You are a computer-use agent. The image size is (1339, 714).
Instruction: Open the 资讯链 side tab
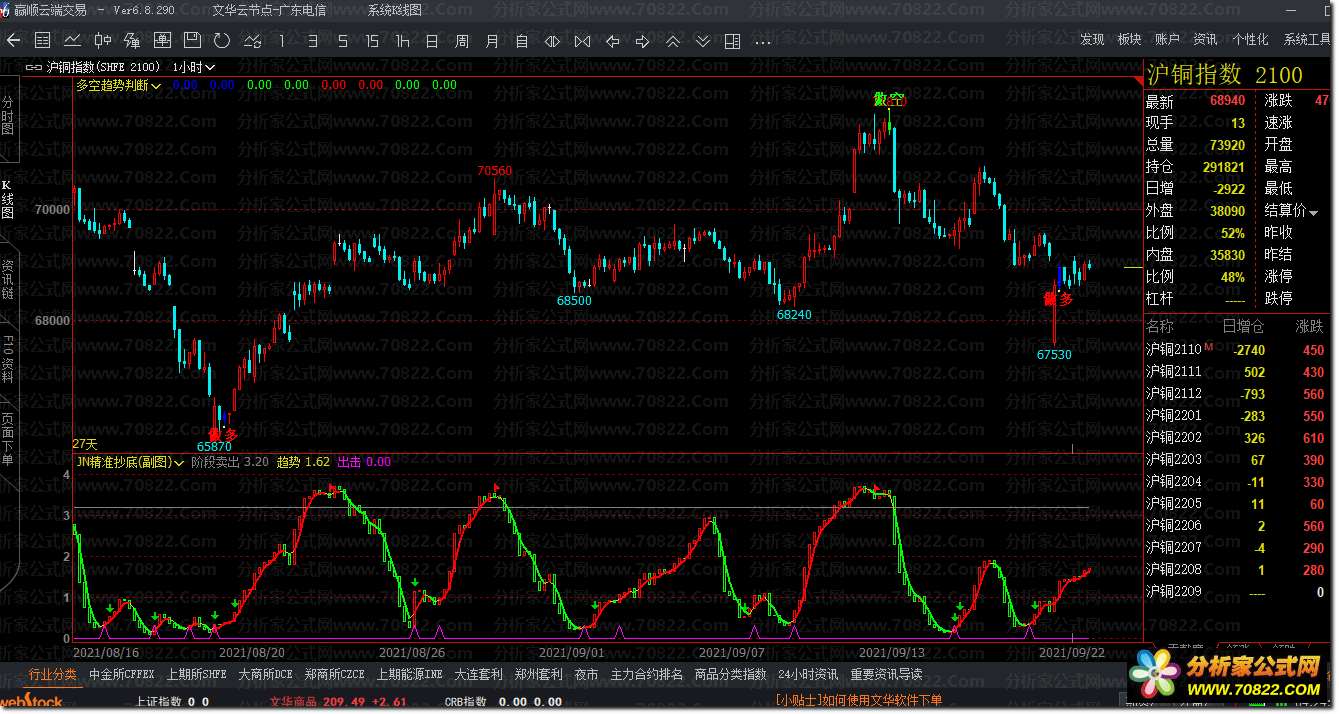point(8,280)
